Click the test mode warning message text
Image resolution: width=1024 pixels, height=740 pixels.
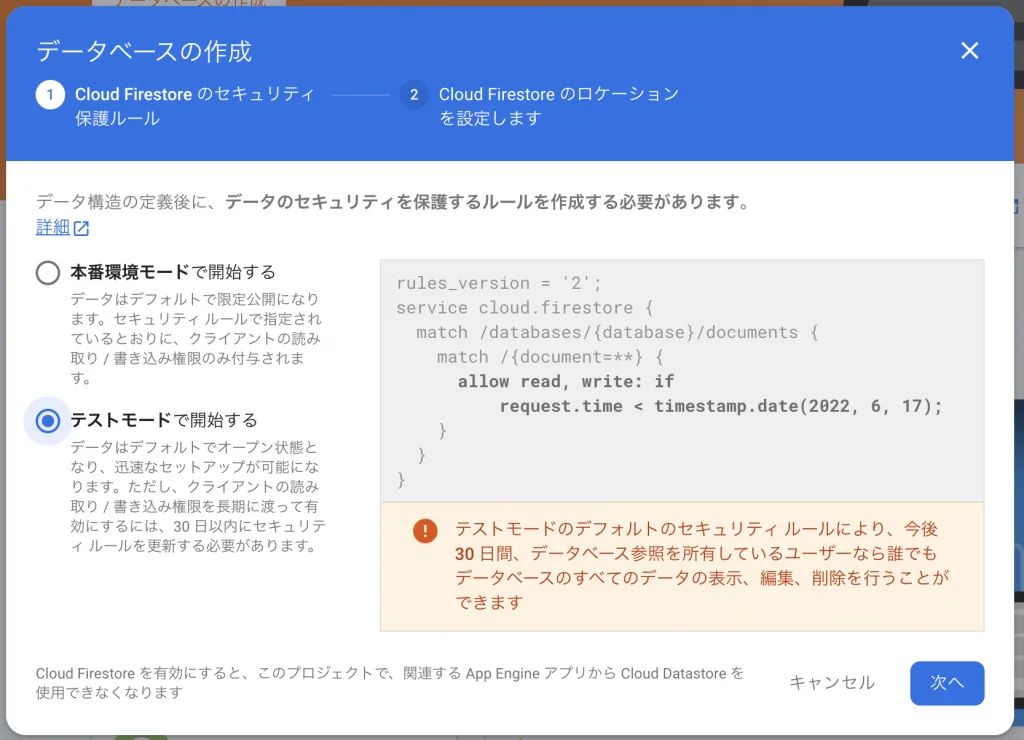700,565
